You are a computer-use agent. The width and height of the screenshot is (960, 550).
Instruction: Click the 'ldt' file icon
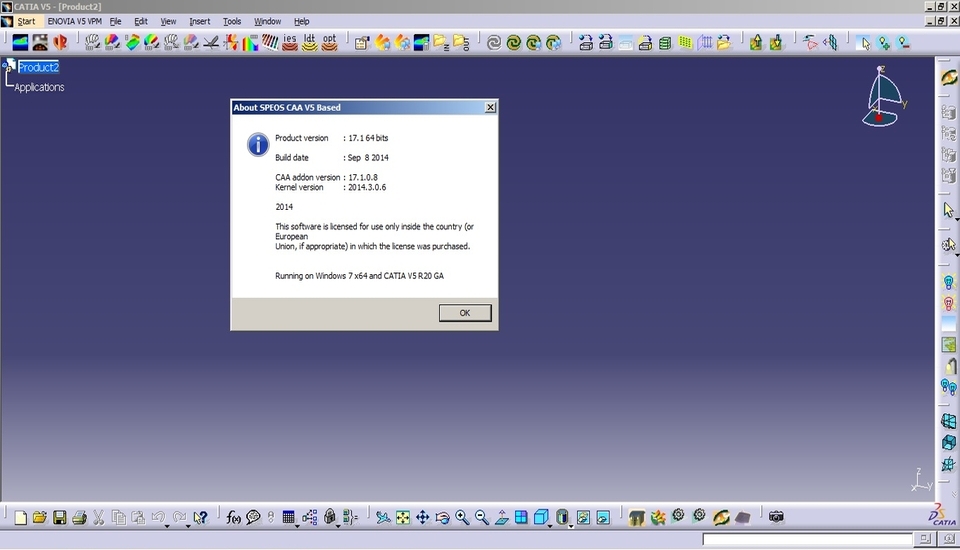click(x=310, y=42)
